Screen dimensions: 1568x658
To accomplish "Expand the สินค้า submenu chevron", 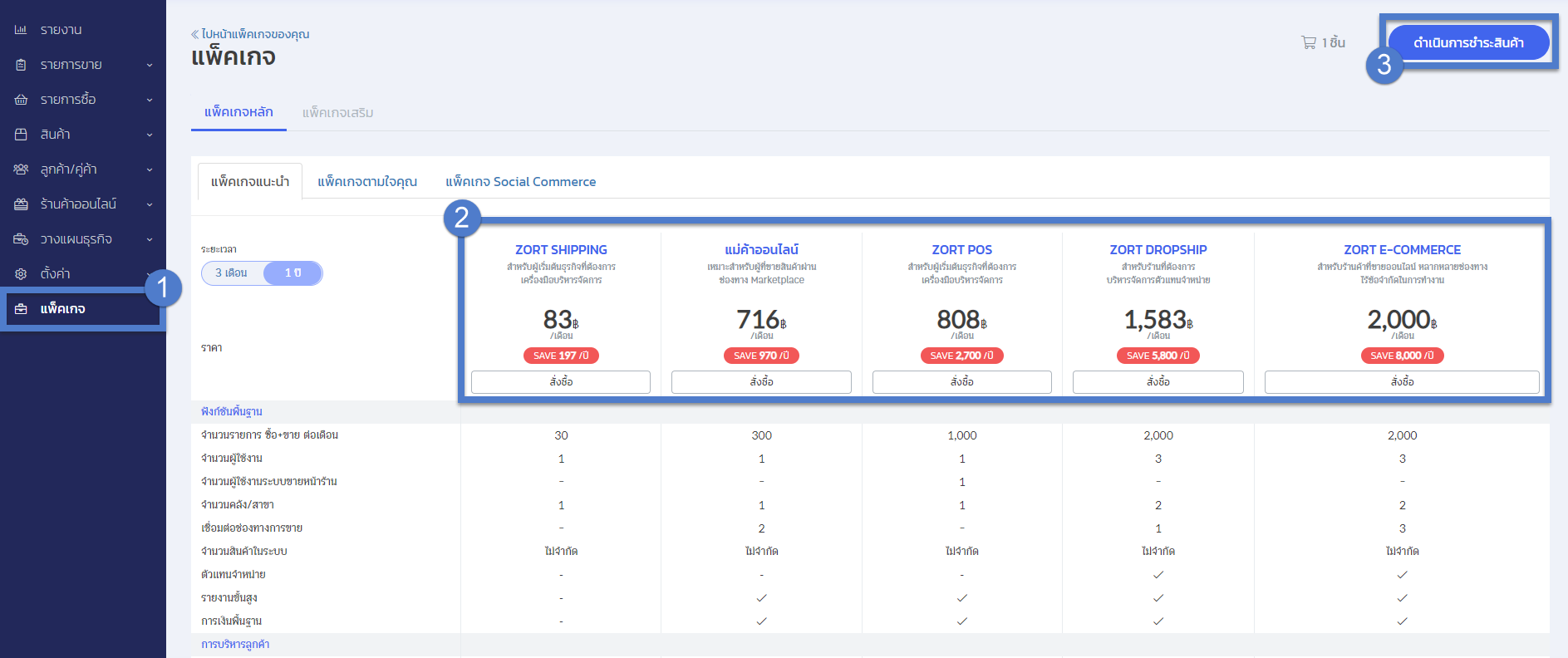I will pyautogui.click(x=150, y=135).
